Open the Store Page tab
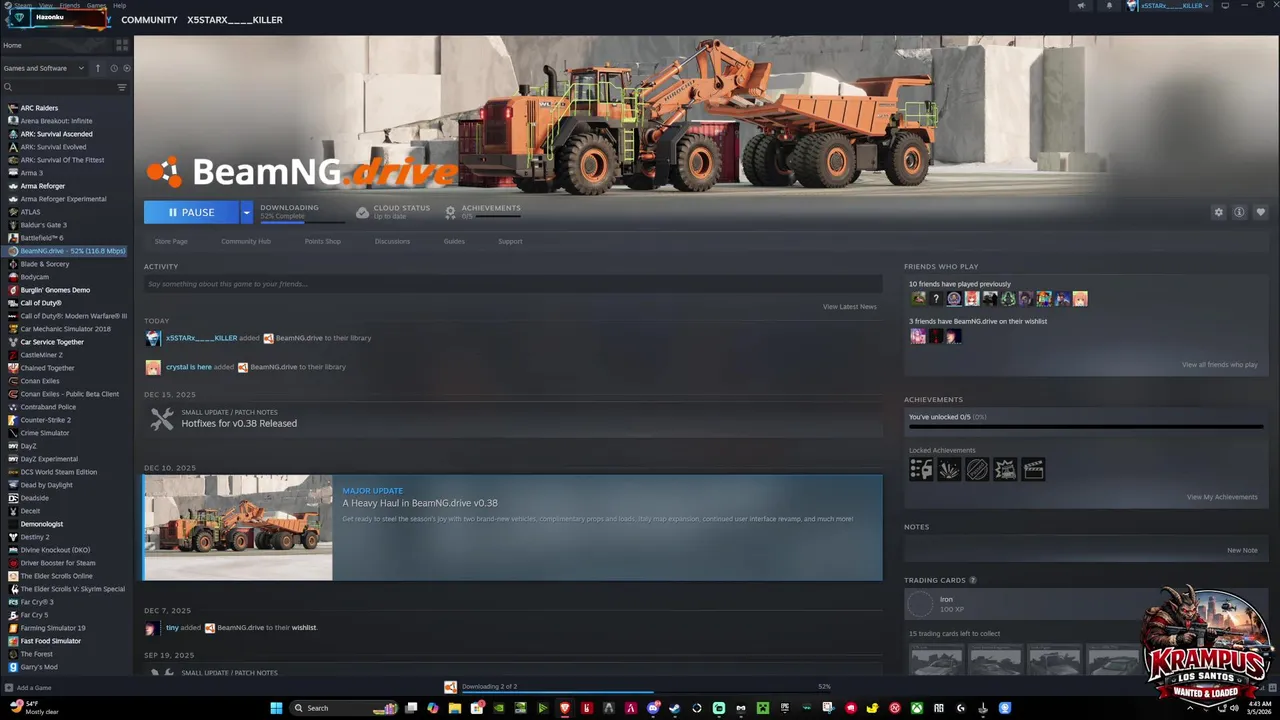Image resolution: width=1280 pixels, height=720 pixels. 171,241
